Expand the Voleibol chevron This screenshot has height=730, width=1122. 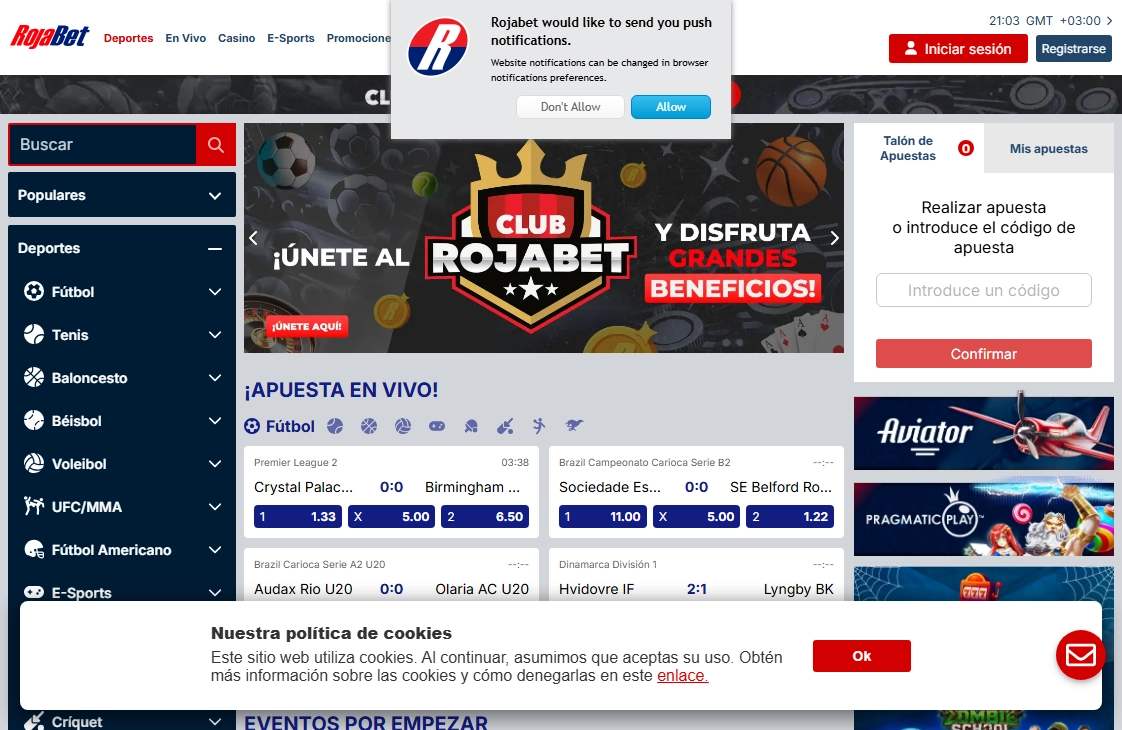pyautogui.click(x=215, y=463)
